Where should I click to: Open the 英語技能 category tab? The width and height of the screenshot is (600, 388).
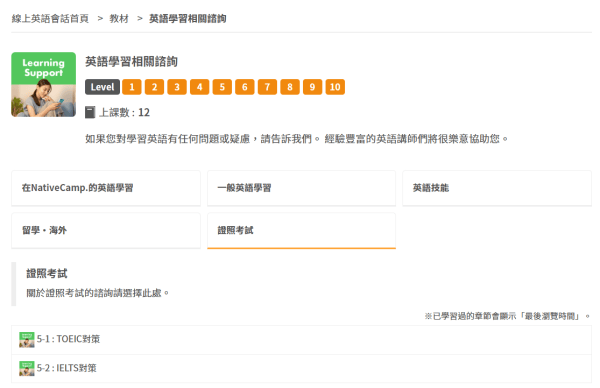pos(497,188)
